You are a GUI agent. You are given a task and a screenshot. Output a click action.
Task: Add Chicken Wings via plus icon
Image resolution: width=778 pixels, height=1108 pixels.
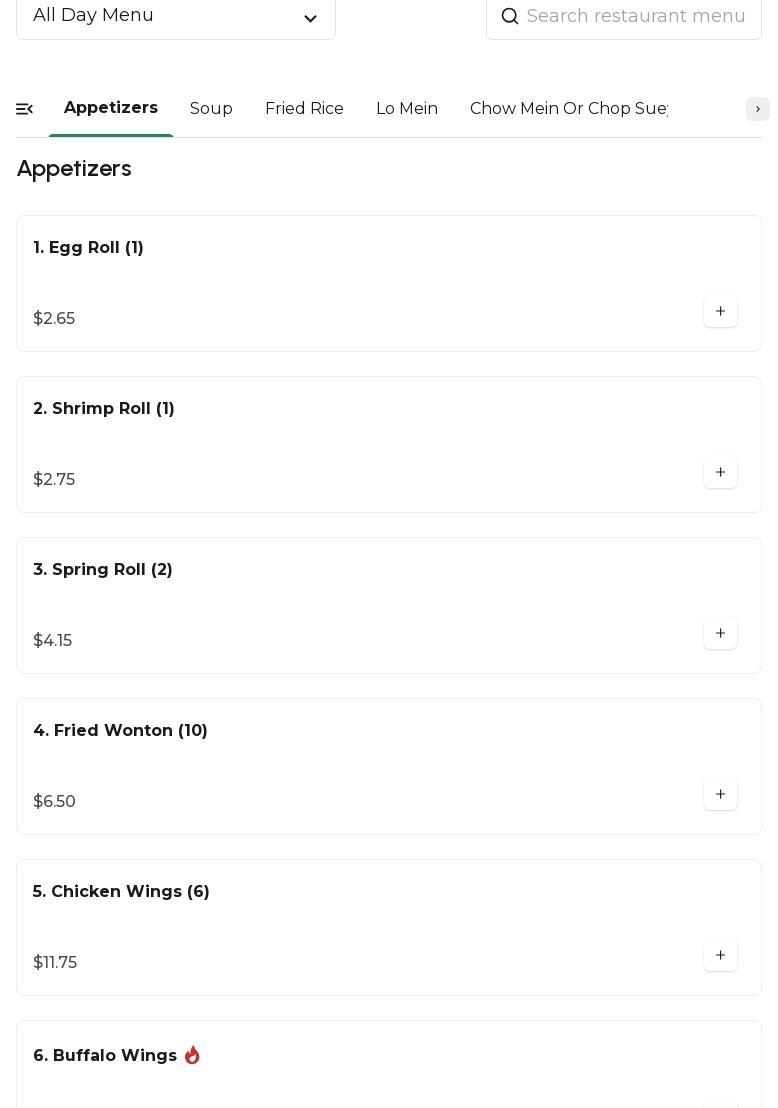click(720, 956)
